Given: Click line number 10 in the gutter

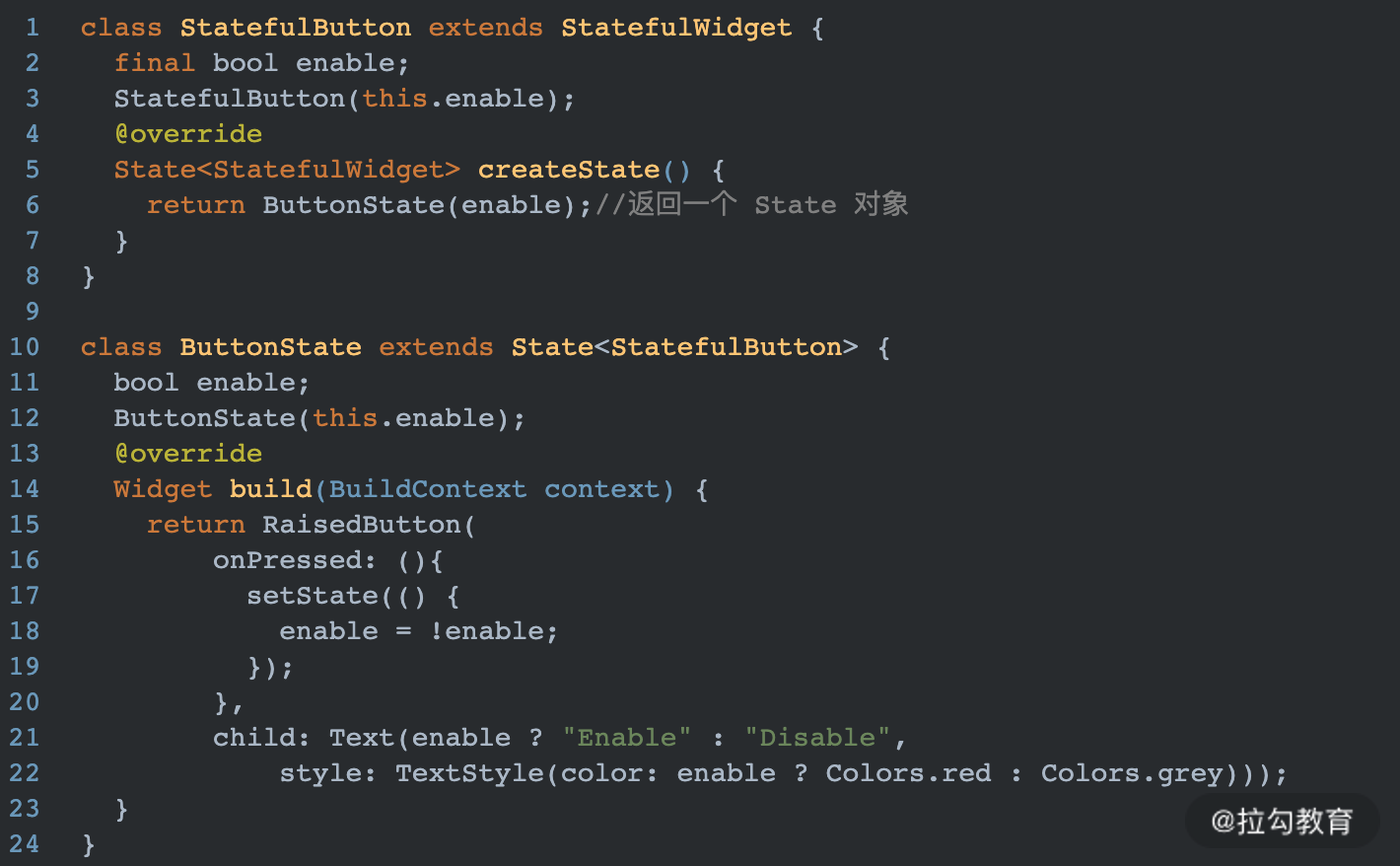Looking at the screenshot, I should click(x=25, y=347).
